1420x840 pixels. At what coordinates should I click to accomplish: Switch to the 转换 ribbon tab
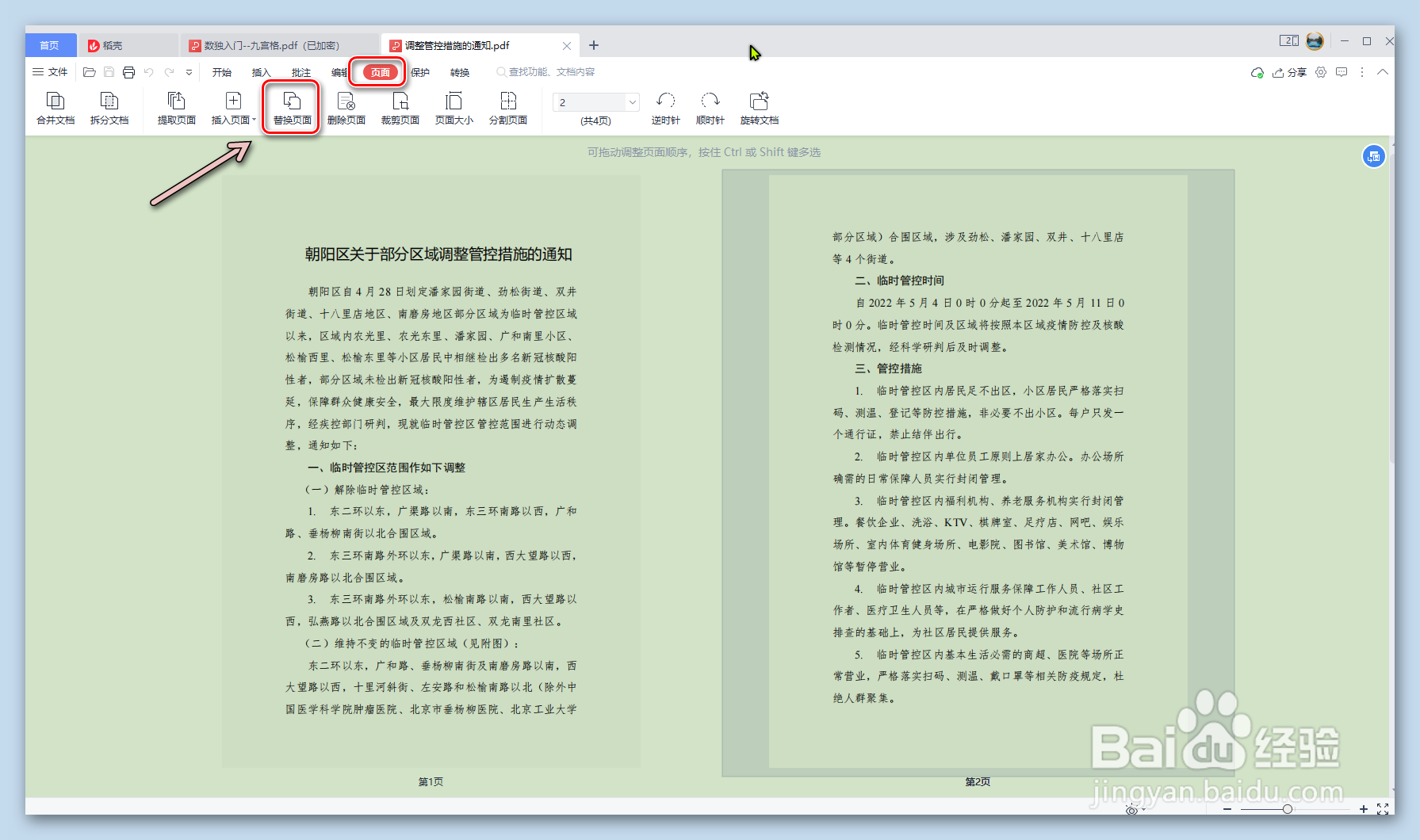point(460,72)
